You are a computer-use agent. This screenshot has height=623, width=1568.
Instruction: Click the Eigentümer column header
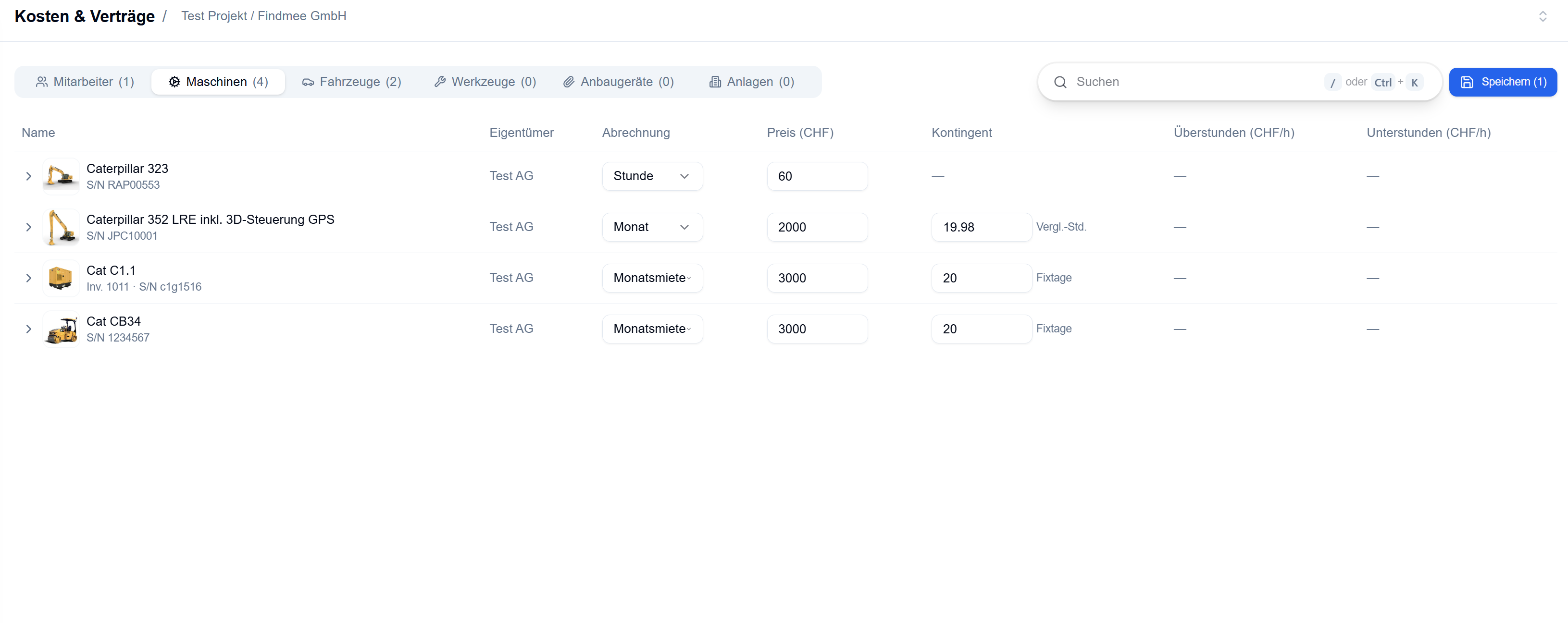tap(522, 133)
